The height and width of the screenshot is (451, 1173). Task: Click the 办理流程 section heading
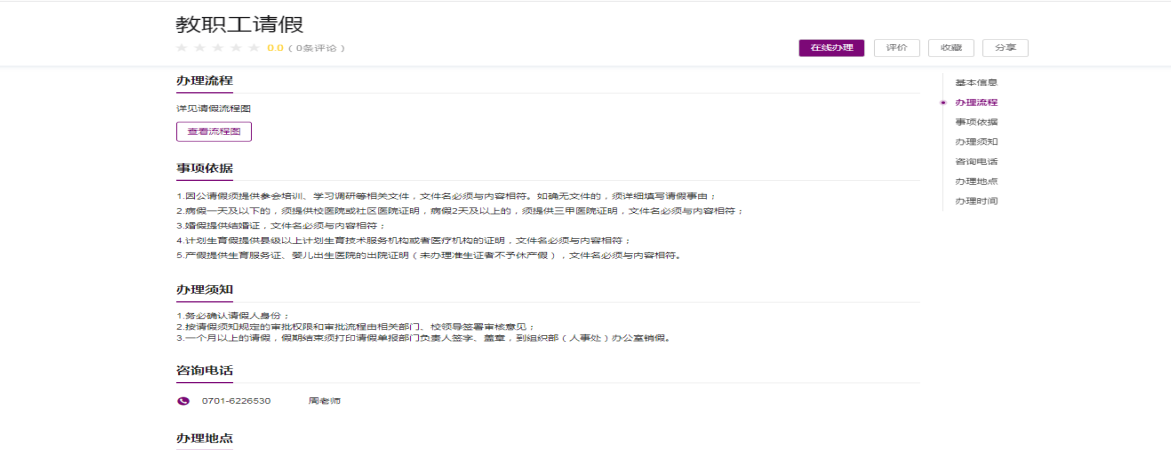click(x=204, y=81)
